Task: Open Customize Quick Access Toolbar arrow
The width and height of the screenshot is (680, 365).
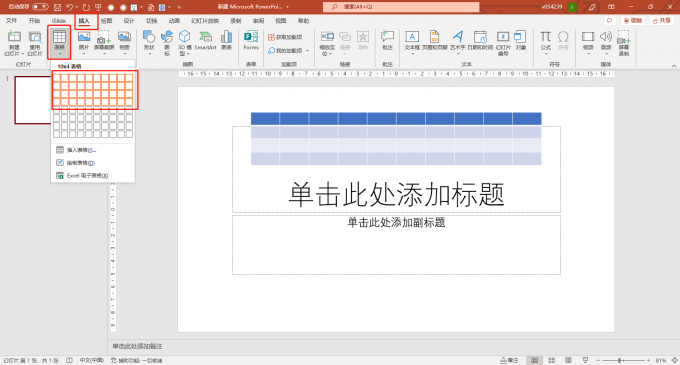Action: (x=179, y=7)
